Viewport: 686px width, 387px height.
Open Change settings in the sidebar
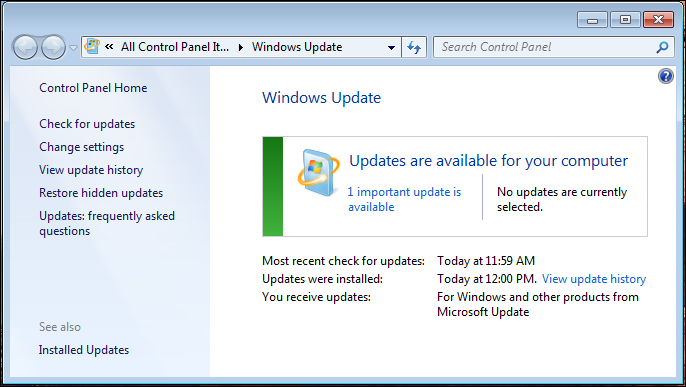(x=81, y=147)
